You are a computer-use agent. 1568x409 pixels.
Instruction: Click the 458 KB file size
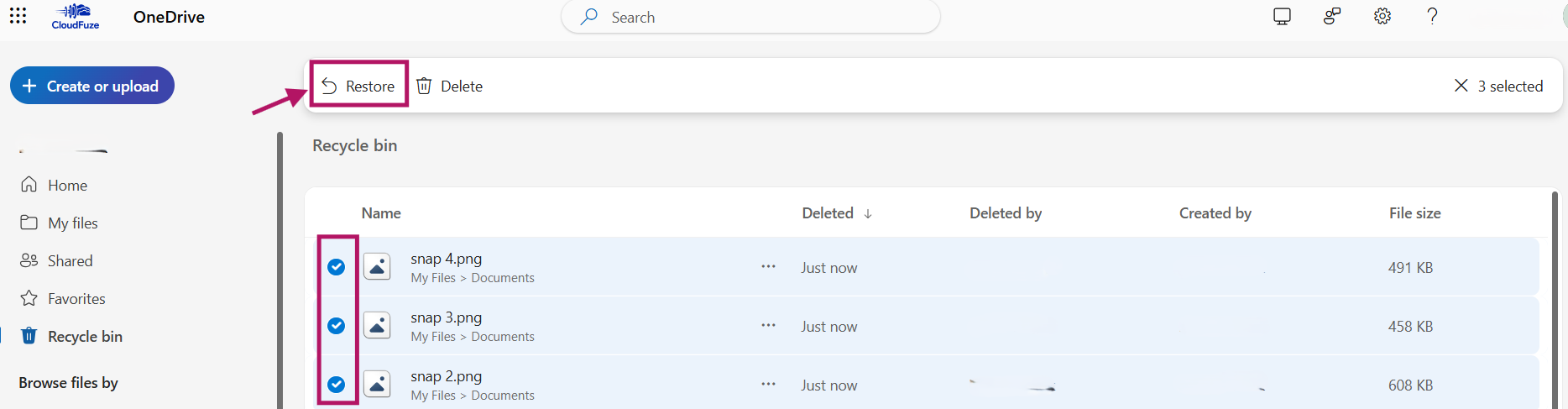(x=1410, y=327)
